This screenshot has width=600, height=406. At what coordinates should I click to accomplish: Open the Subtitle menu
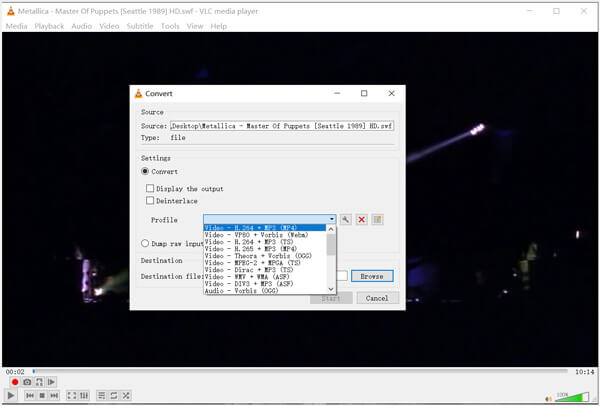(140, 26)
